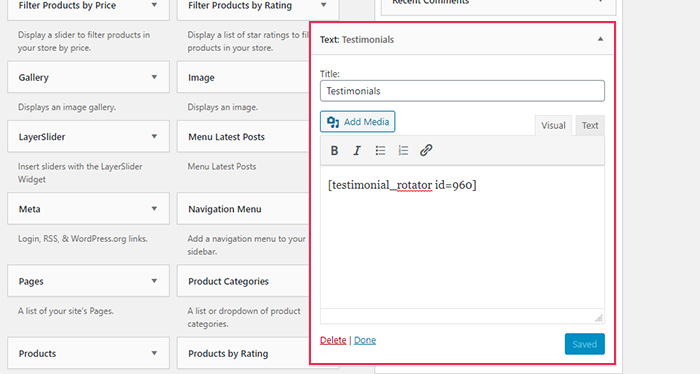Click 'Login, RSS, & WordPress.org links.' text
Image resolution: width=700 pixels, height=374 pixels.
tap(83, 239)
